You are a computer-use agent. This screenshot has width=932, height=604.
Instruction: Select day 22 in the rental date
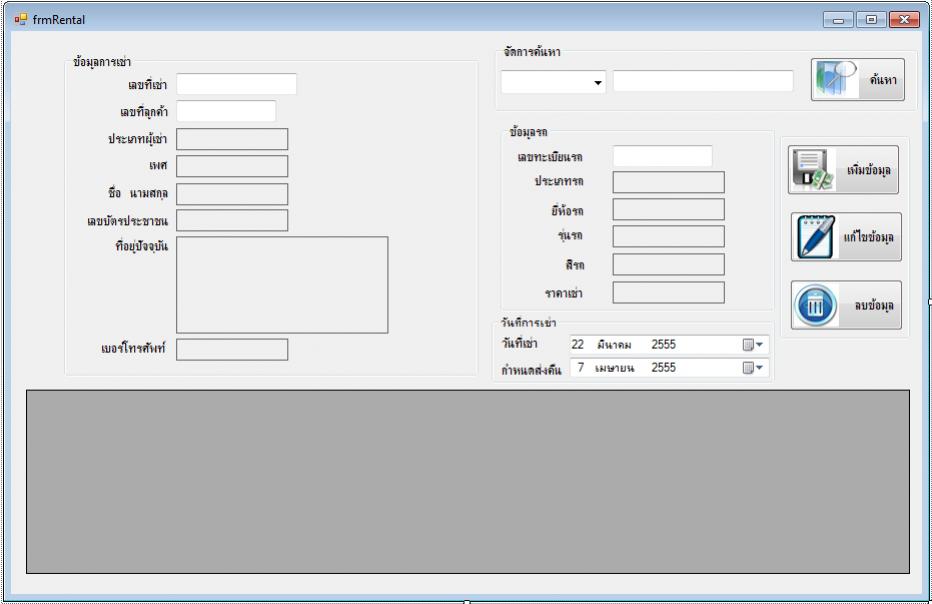pyautogui.click(x=578, y=344)
